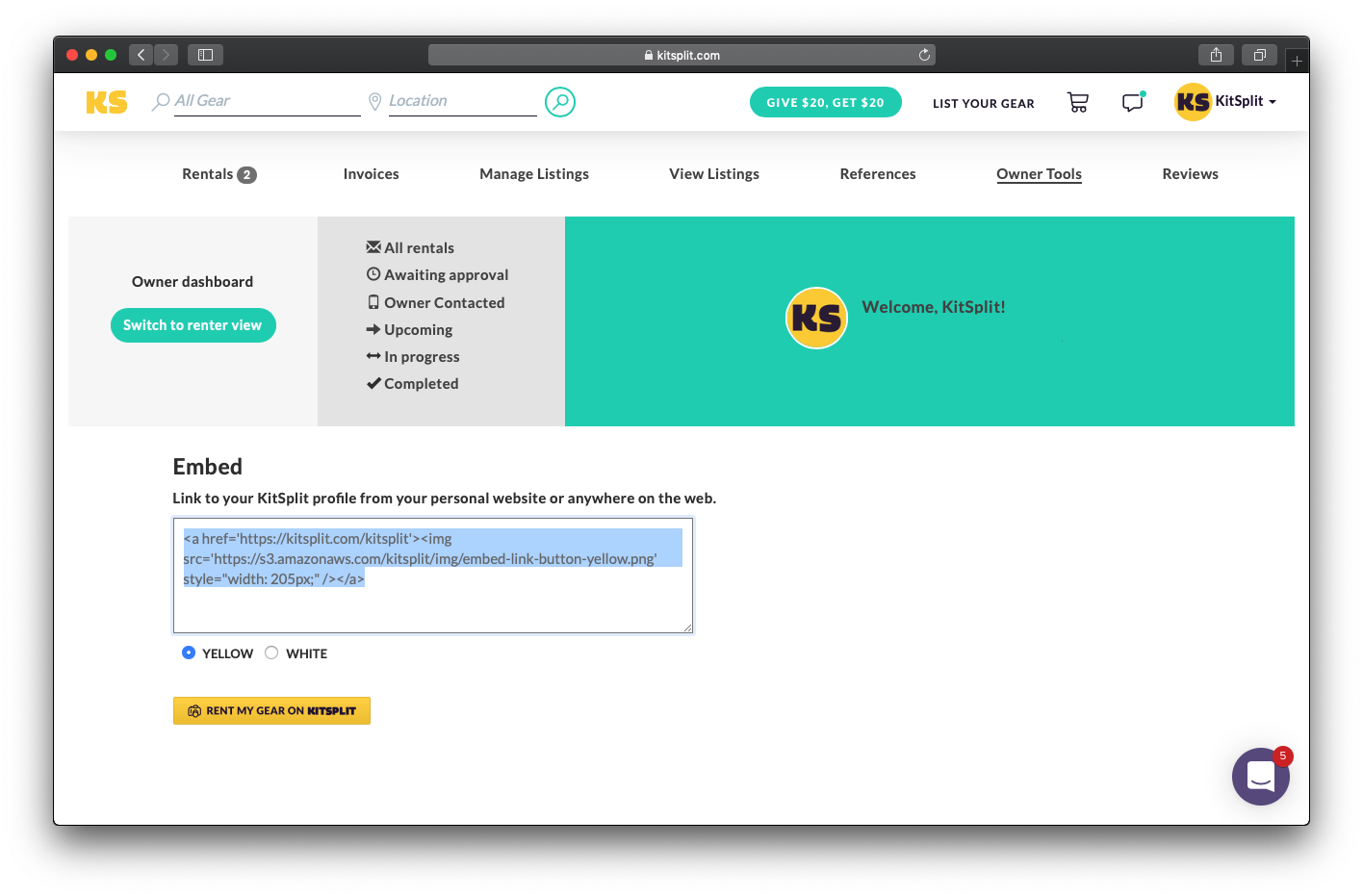Image resolution: width=1363 pixels, height=896 pixels.
Task: Reload the page with the refresh icon
Action: (x=924, y=55)
